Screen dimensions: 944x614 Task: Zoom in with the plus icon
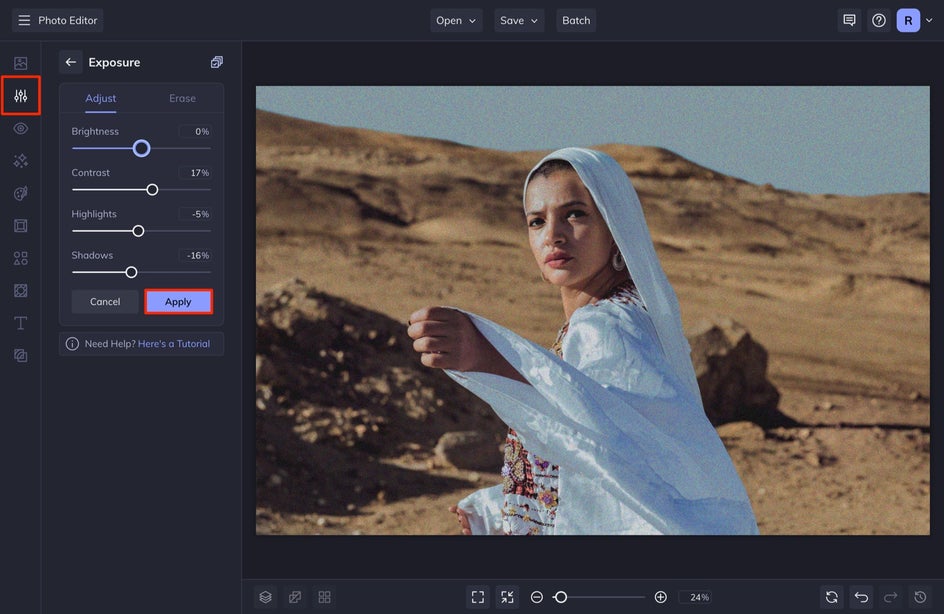(660, 597)
